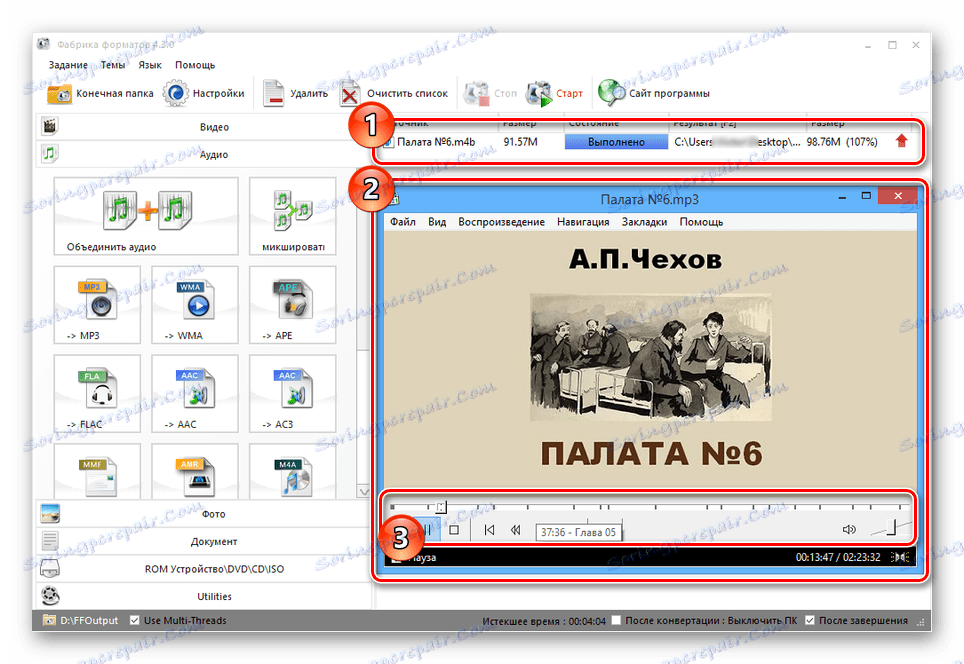Maximize the Палата №6.mp3 player window
This screenshot has height=664, width=964.
tap(866, 196)
